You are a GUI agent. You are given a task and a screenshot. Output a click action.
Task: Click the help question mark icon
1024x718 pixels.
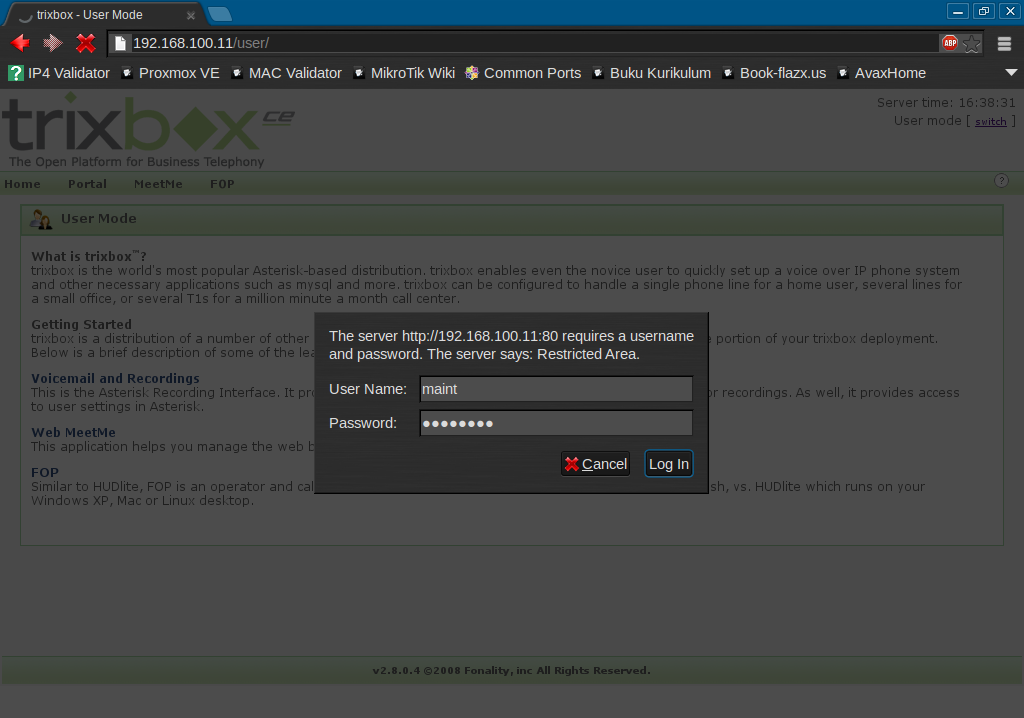pyautogui.click(x=1001, y=181)
